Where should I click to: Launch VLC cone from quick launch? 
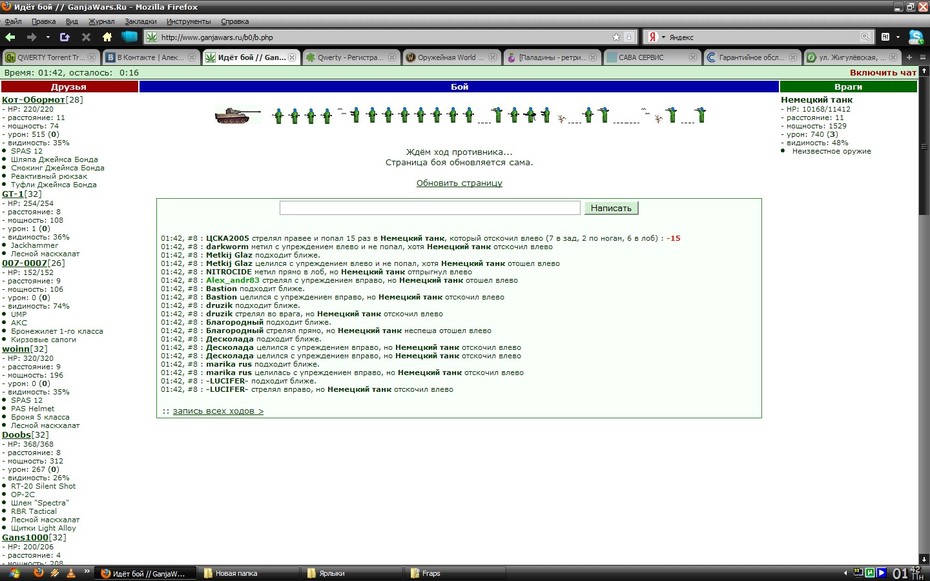coord(71,573)
